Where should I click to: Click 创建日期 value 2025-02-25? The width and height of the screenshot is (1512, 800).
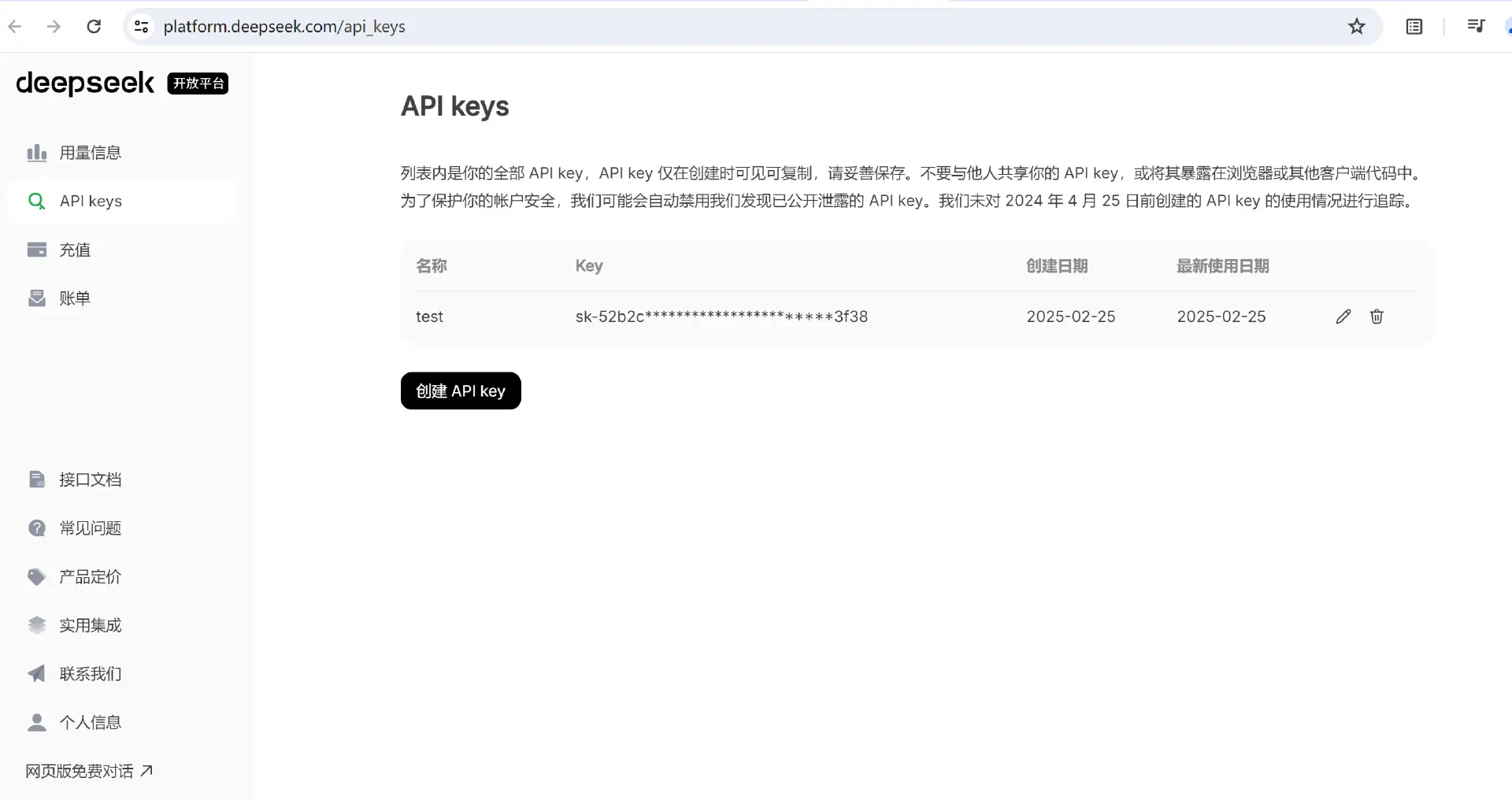click(x=1071, y=317)
